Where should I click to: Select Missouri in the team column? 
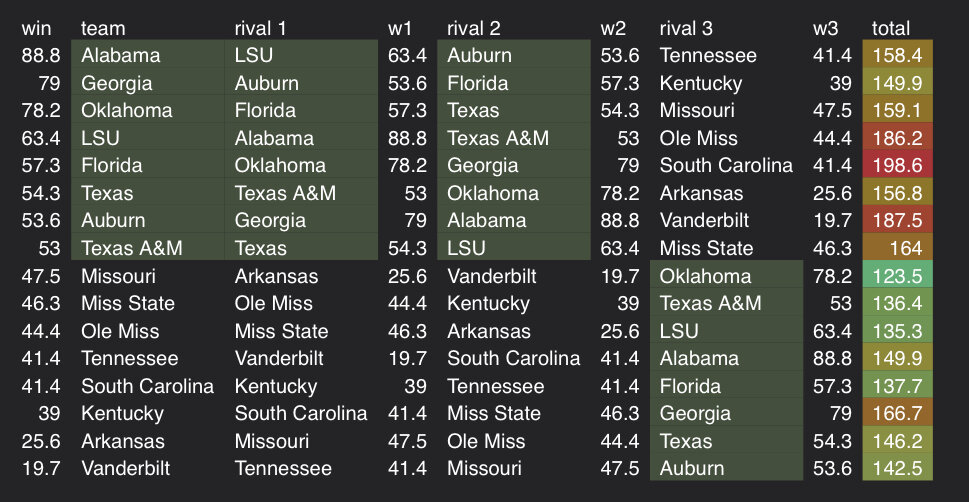click(118, 276)
